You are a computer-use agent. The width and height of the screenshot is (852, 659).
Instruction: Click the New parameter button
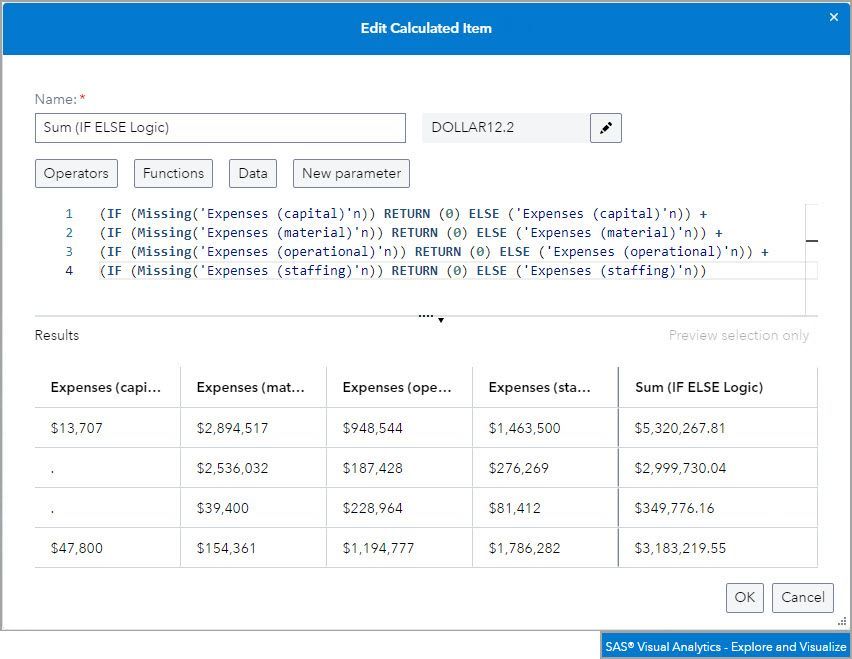(351, 173)
